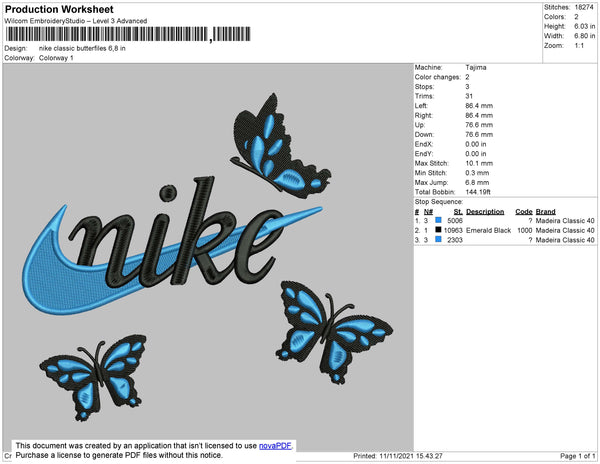The height and width of the screenshot is (464, 600).
Task: Click the Left value 86.4 mm
Action: coord(479,106)
